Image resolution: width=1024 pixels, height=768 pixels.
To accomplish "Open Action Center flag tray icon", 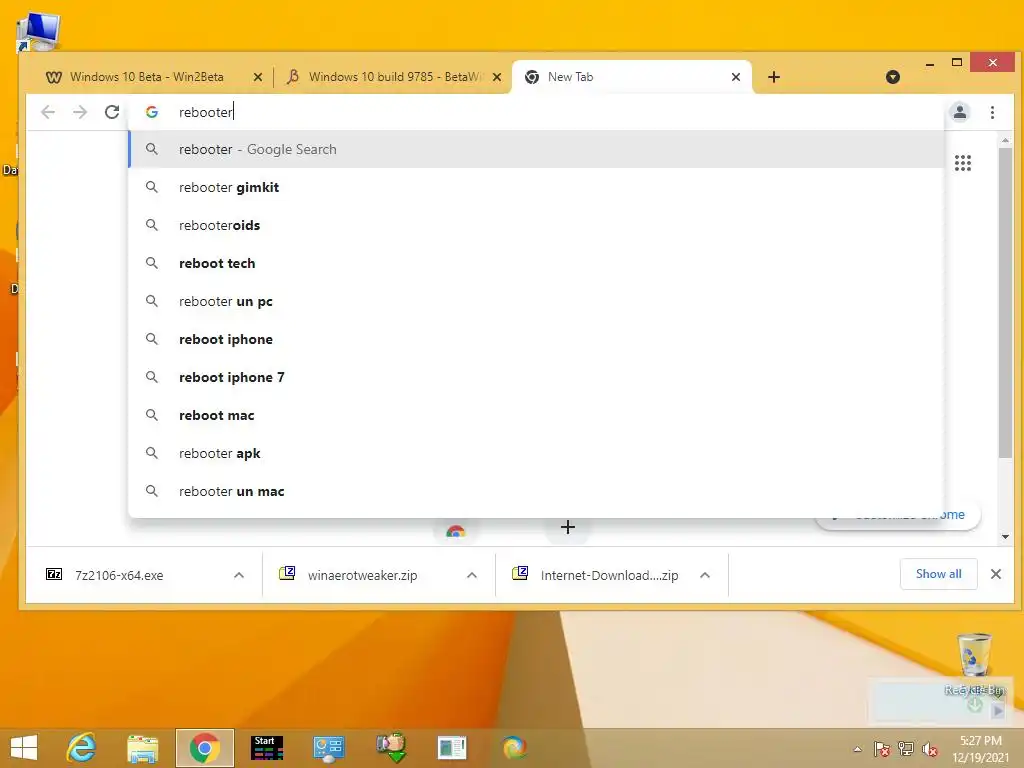I will (x=882, y=749).
